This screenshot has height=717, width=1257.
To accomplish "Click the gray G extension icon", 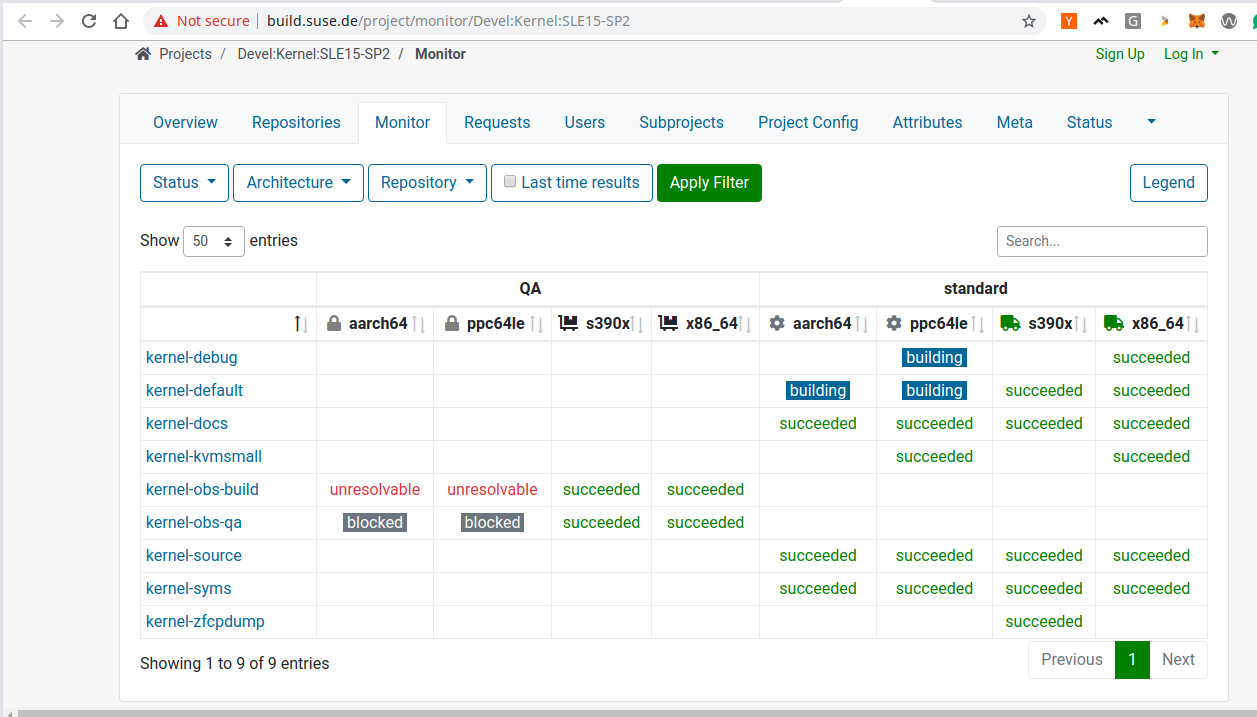I will pos(1133,21).
